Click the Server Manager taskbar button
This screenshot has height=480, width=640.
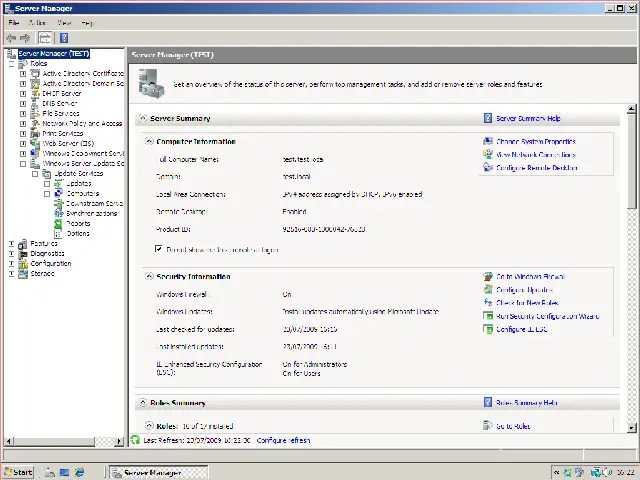pyautogui.click(x=159, y=472)
